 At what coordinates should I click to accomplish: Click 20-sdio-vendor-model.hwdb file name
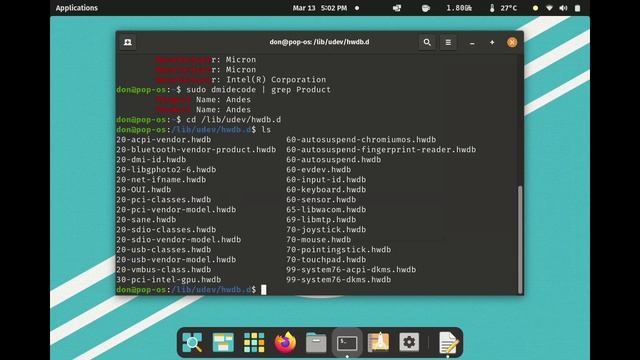point(179,240)
